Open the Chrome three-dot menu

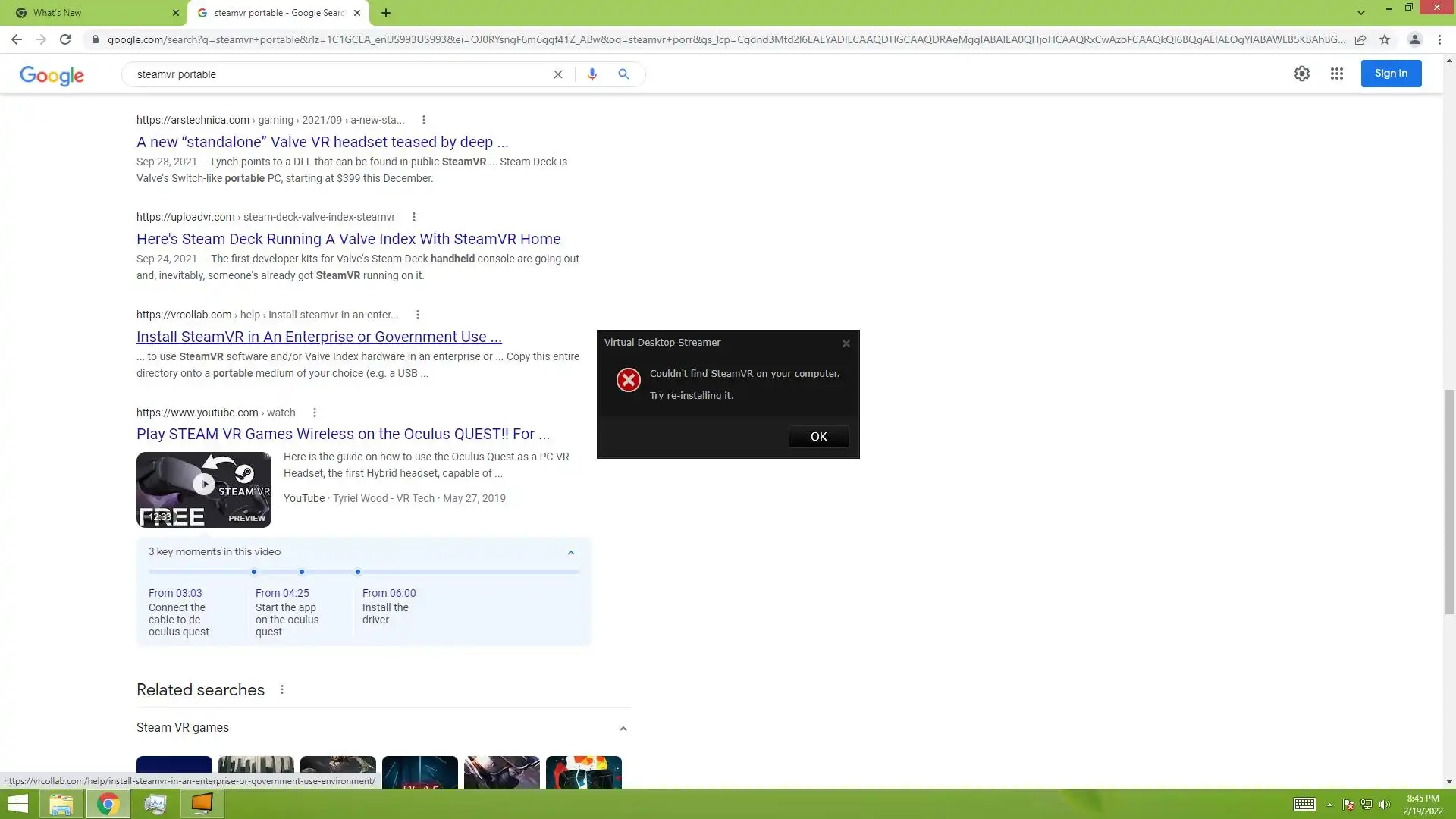pyautogui.click(x=1439, y=39)
